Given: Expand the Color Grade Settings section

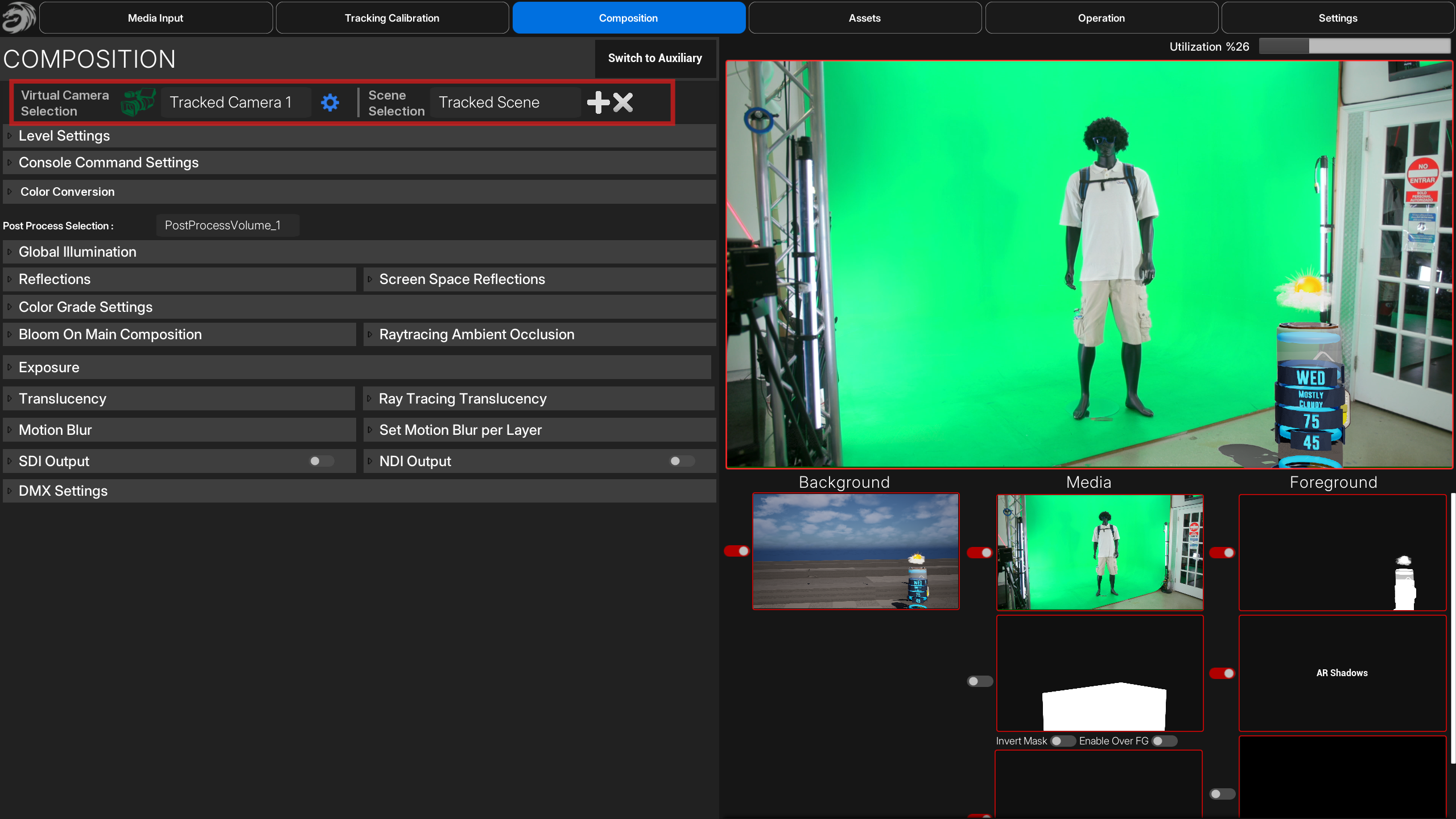Looking at the screenshot, I should coord(85,307).
